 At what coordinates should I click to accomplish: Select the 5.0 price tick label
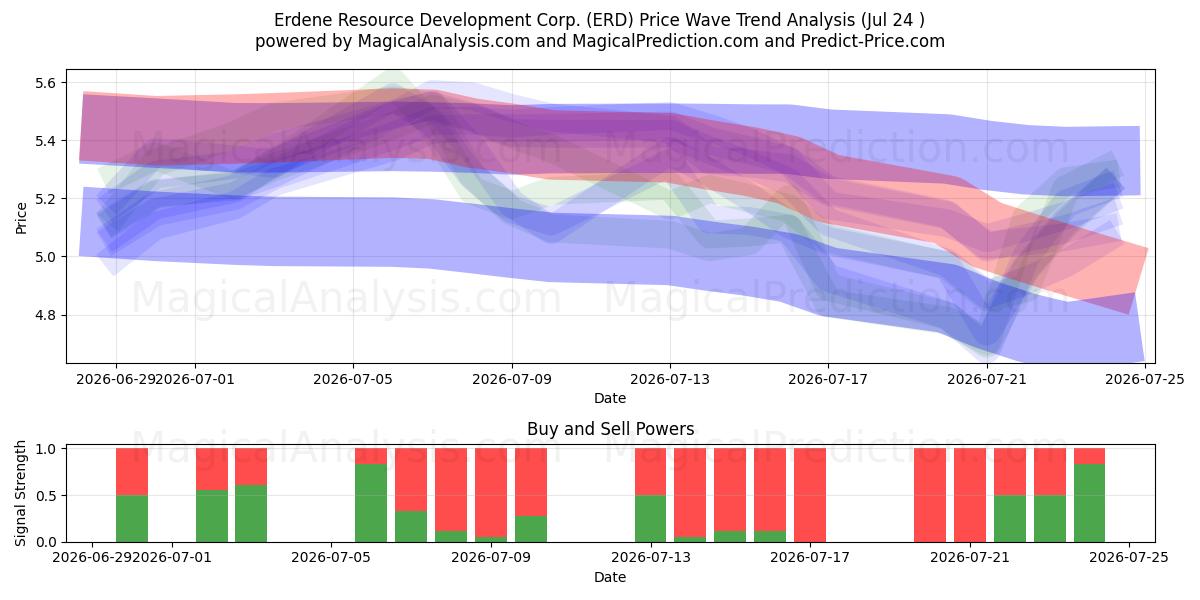48,257
